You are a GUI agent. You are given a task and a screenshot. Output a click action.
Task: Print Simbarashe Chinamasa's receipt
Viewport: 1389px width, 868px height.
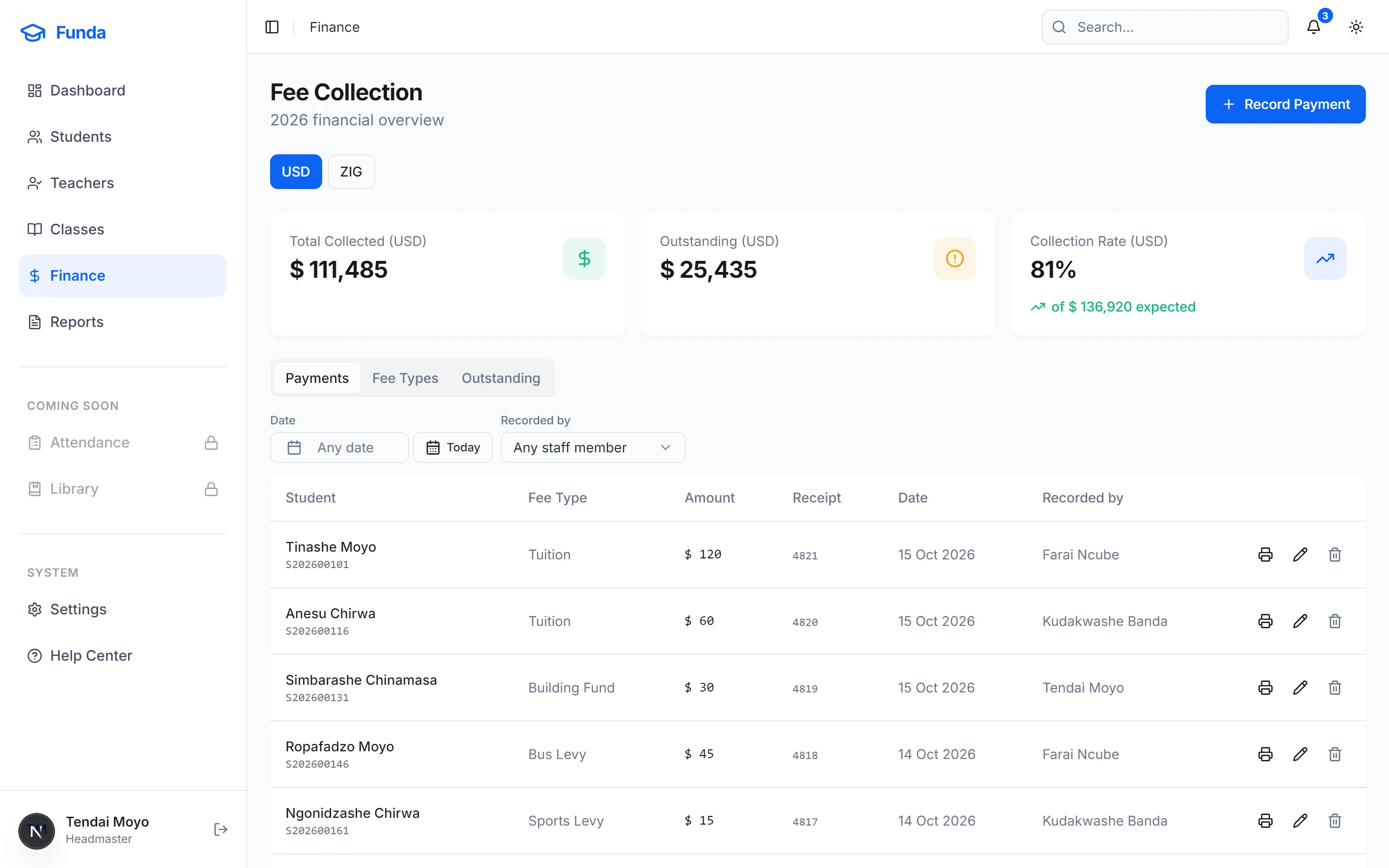coord(1266,688)
